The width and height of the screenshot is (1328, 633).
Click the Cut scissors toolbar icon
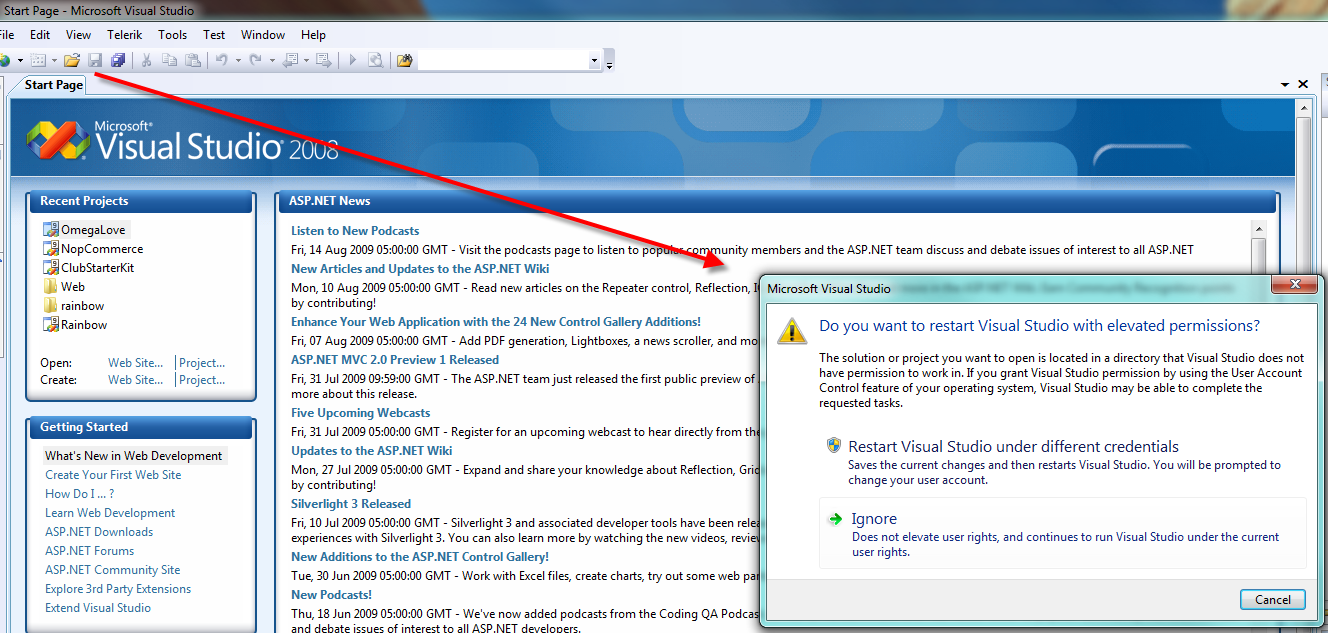click(146, 60)
